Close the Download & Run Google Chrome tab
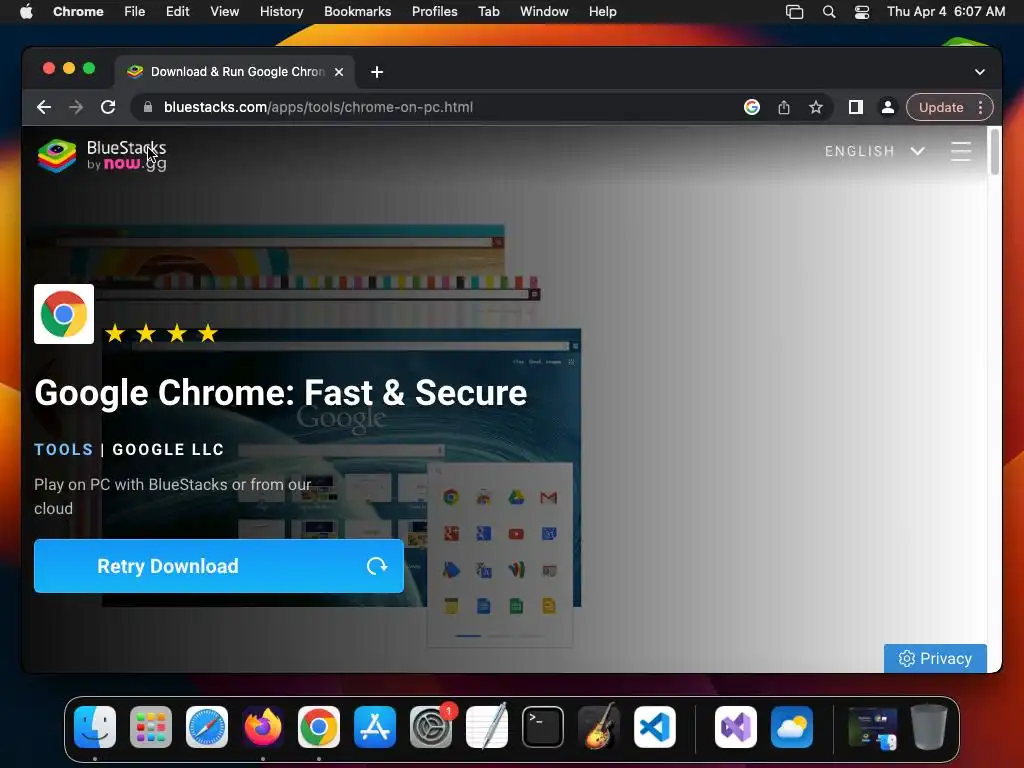This screenshot has width=1024, height=768. click(339, 72)
